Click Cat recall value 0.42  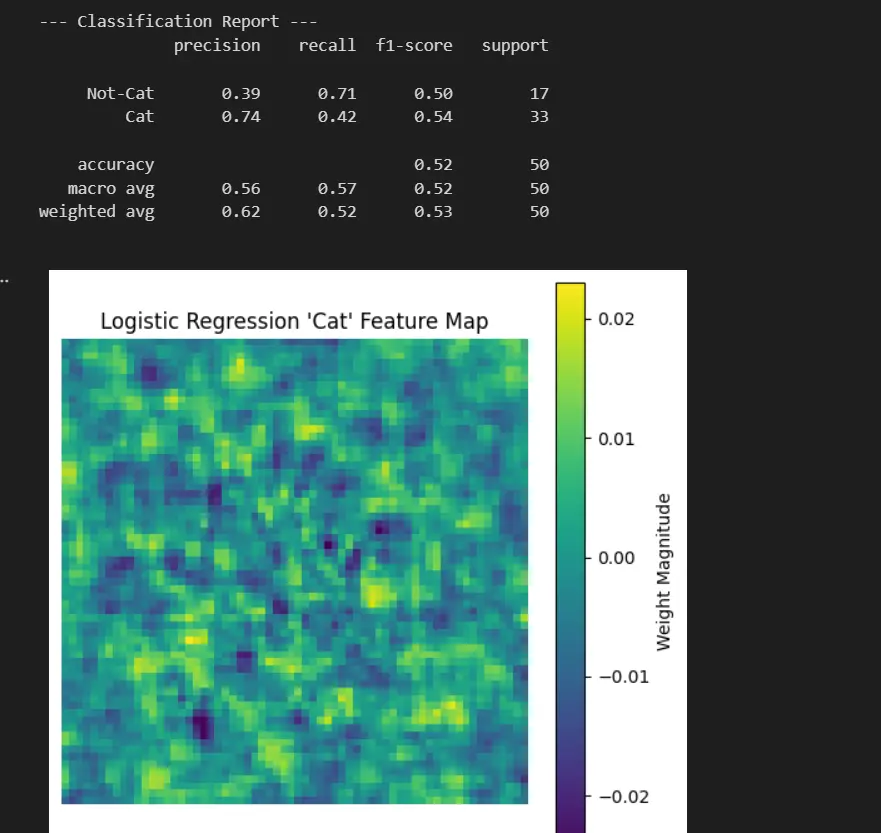[x=337, y=117]
